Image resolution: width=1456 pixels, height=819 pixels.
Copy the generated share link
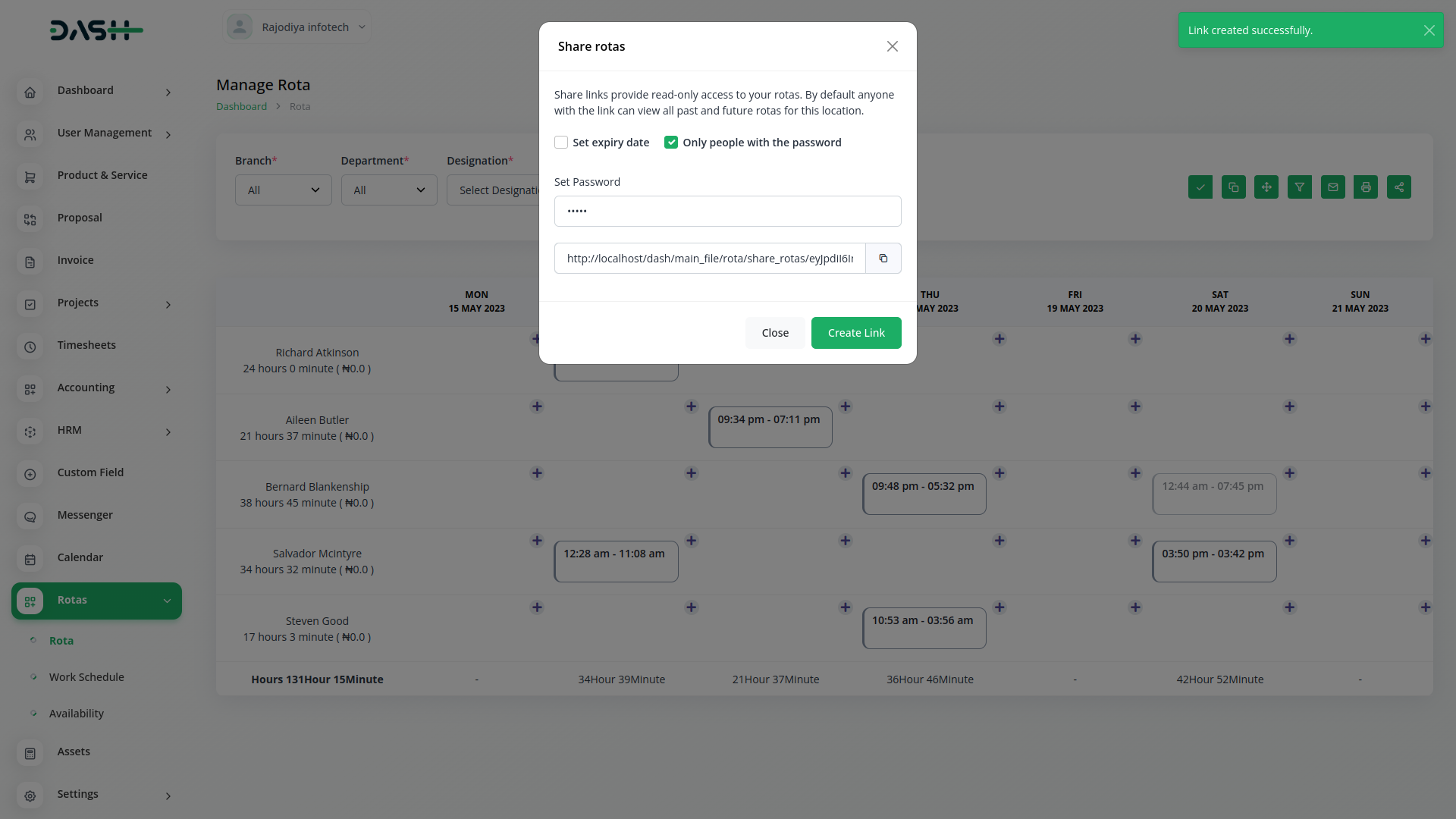click(x=883, y=259)
